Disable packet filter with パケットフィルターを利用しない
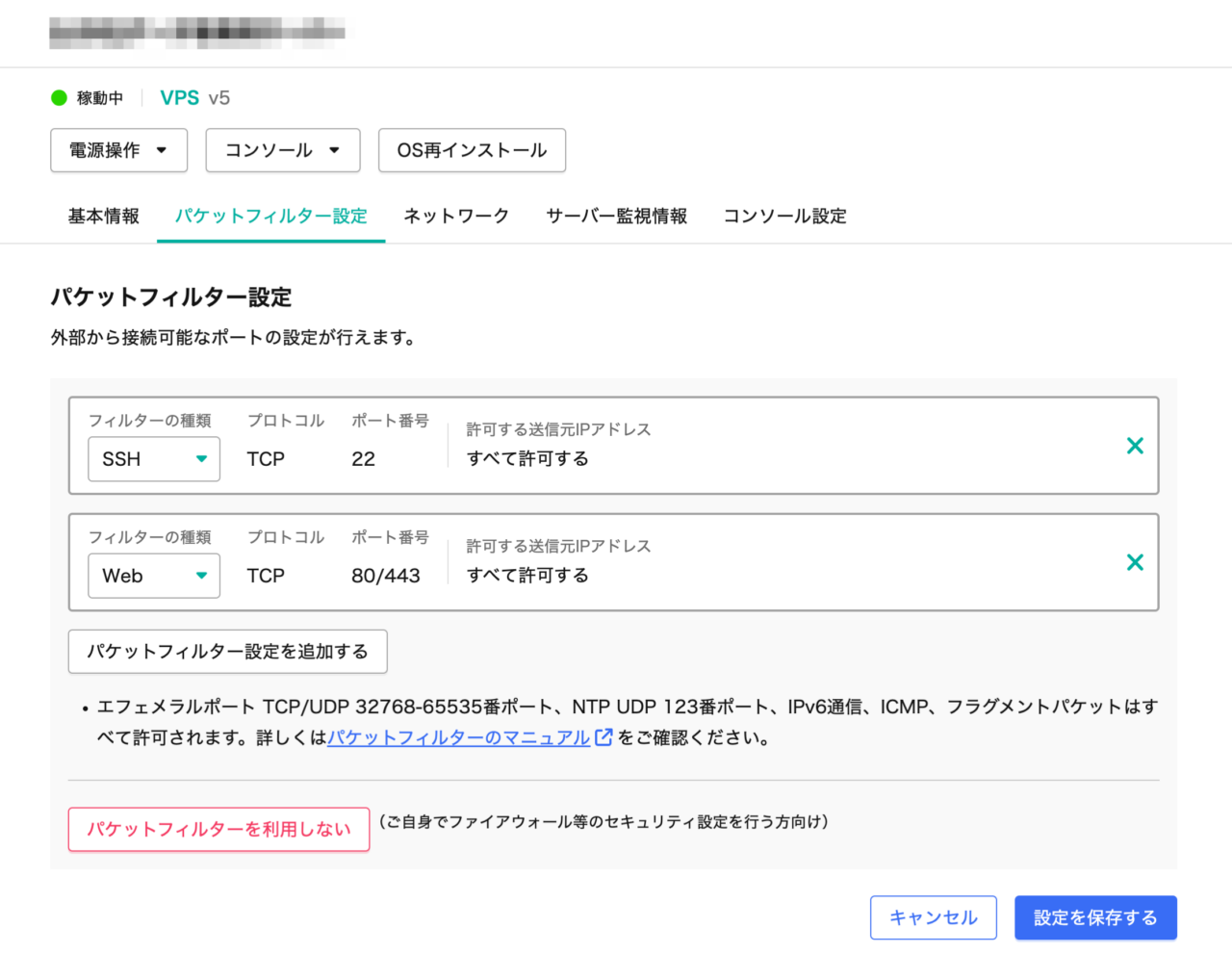The height and width of the screenshot is (979, 1232). tap(218, 829)
